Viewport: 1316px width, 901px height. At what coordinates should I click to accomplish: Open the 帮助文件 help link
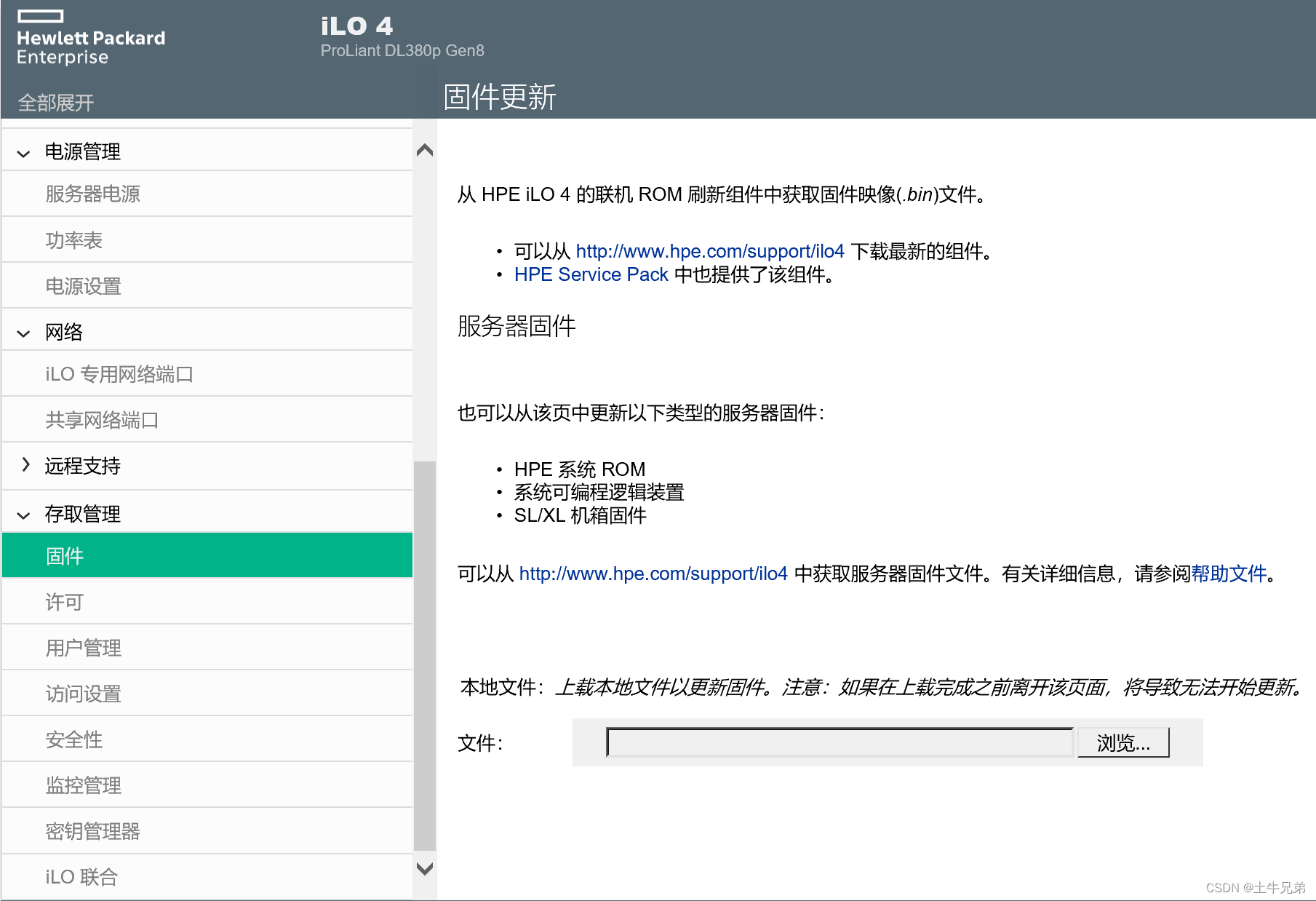point(1229,573)
